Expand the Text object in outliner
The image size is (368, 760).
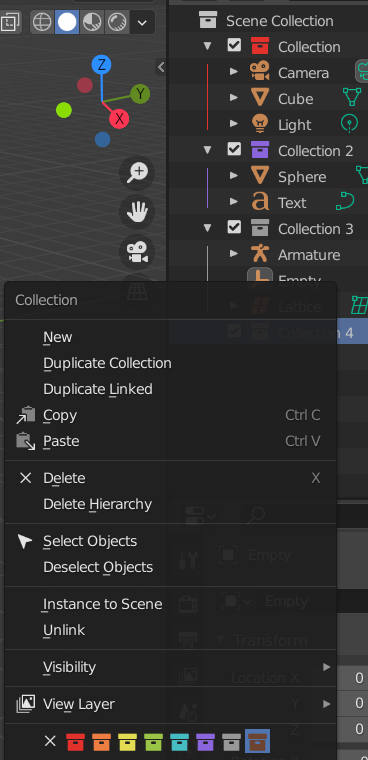[x=234, y=202]
